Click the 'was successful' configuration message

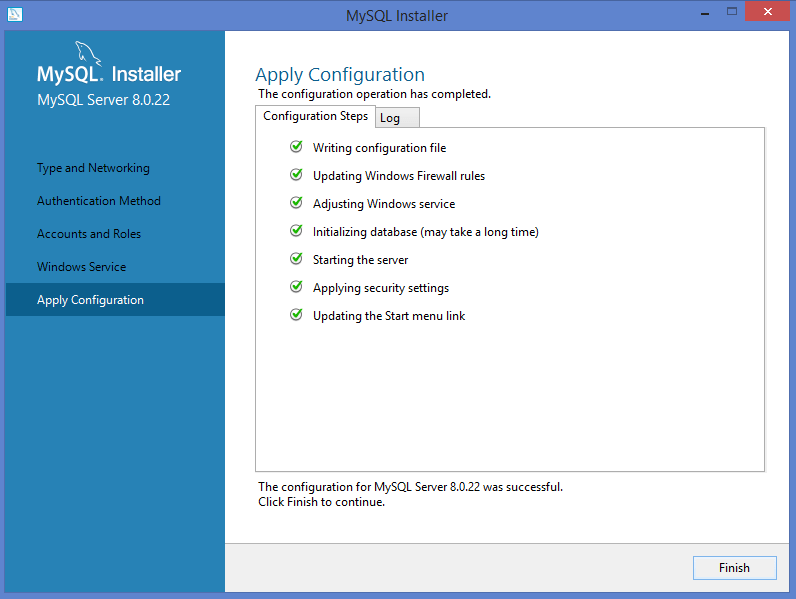click(x=410, y=487)
